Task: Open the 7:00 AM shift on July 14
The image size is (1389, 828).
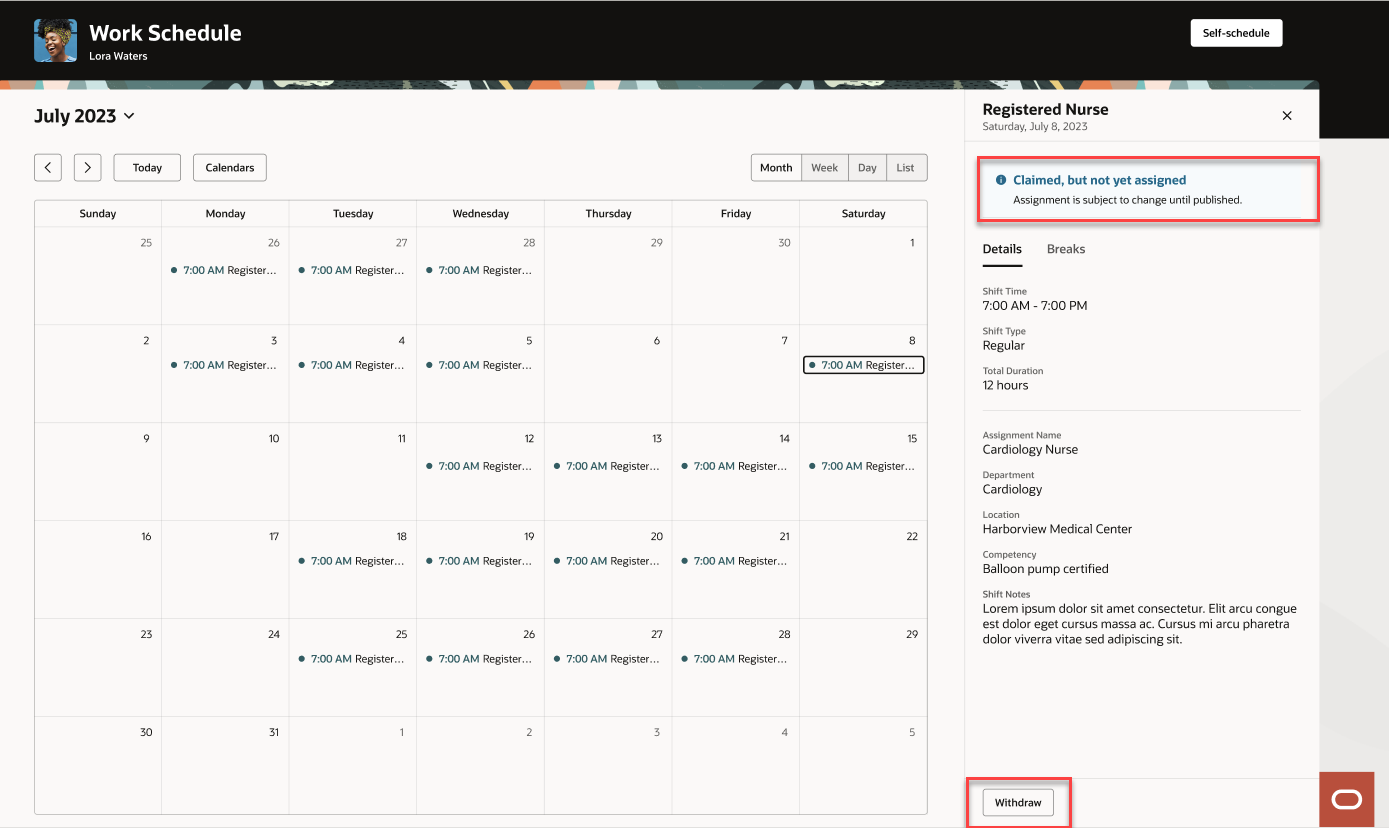Action: coord(735,465)
